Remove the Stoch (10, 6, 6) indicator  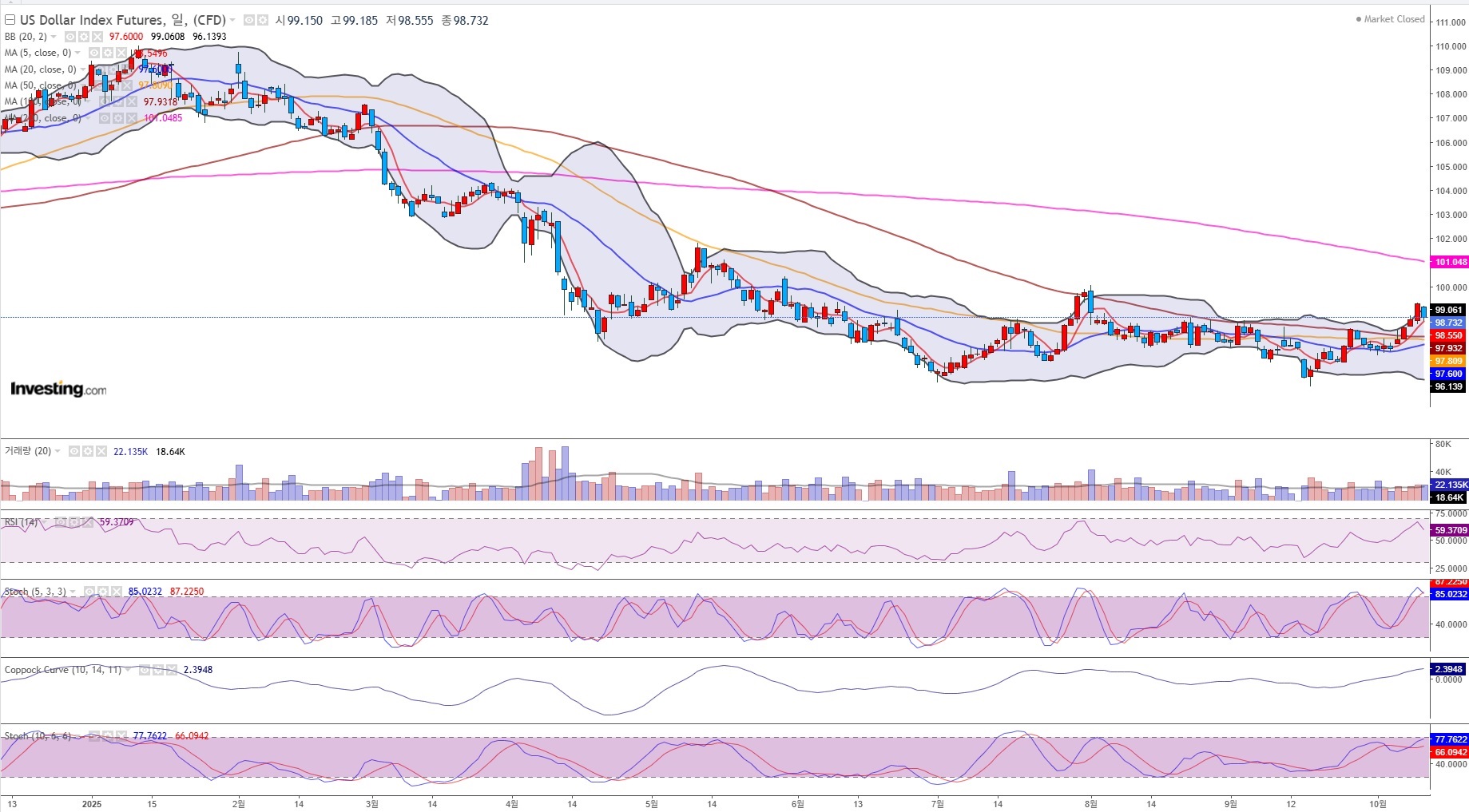[121, 736]
